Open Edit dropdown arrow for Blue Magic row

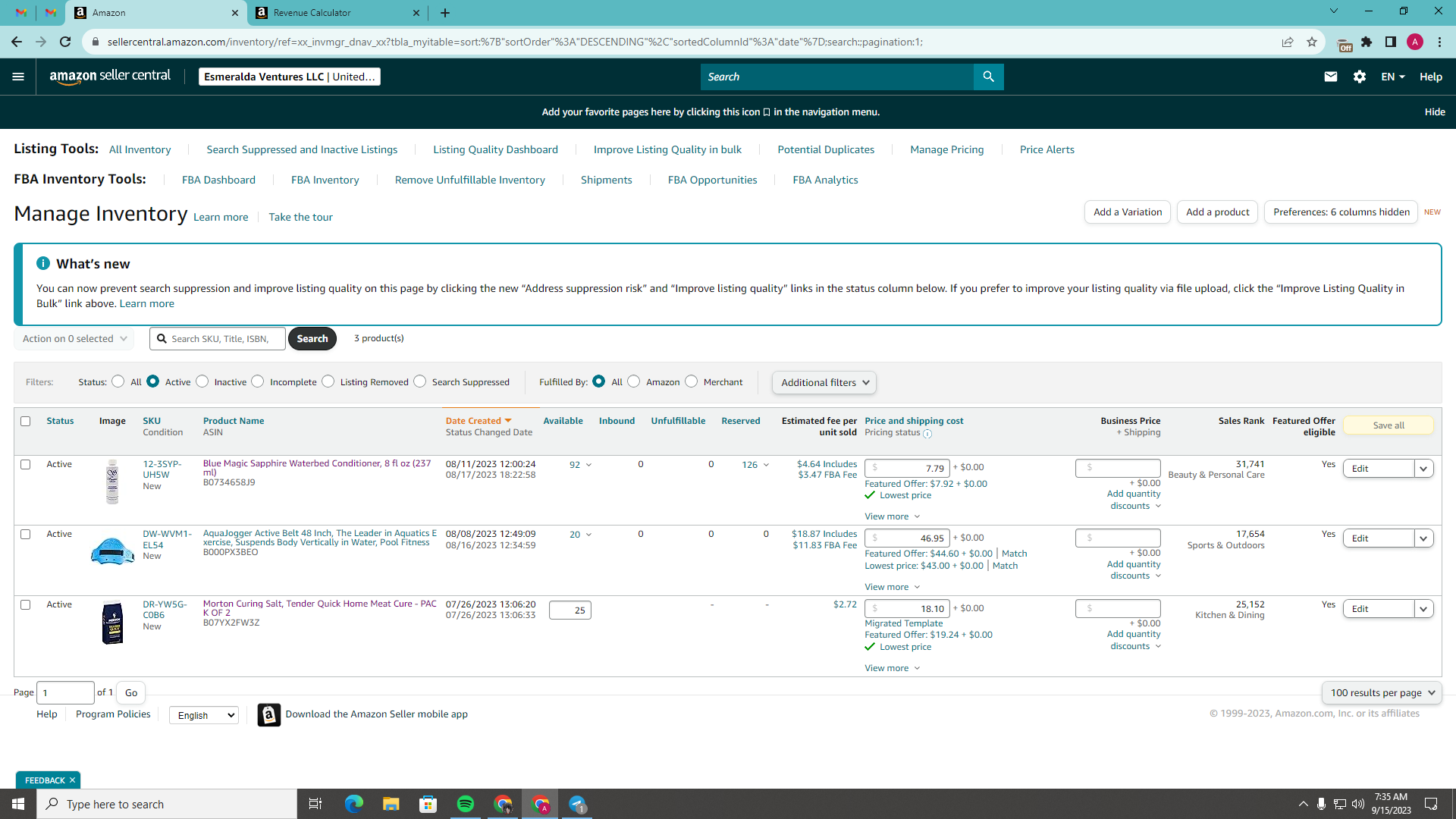click(1423, 469)
